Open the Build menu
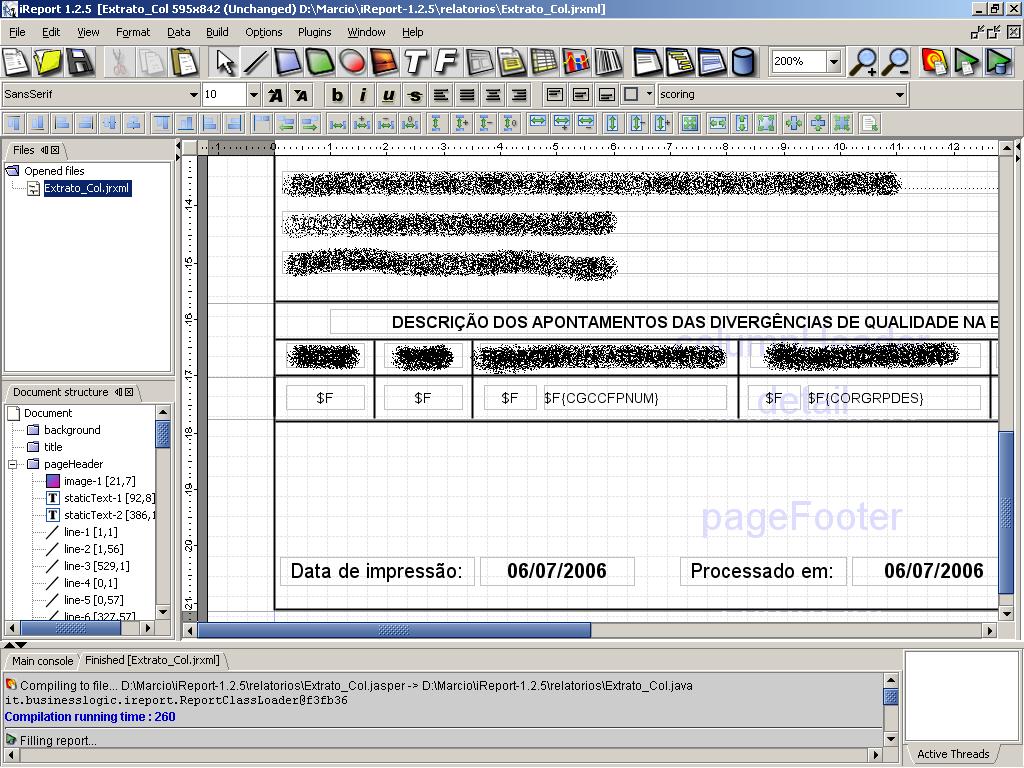The width and height of the screenshot is (1024, 768). click(217, 32)
